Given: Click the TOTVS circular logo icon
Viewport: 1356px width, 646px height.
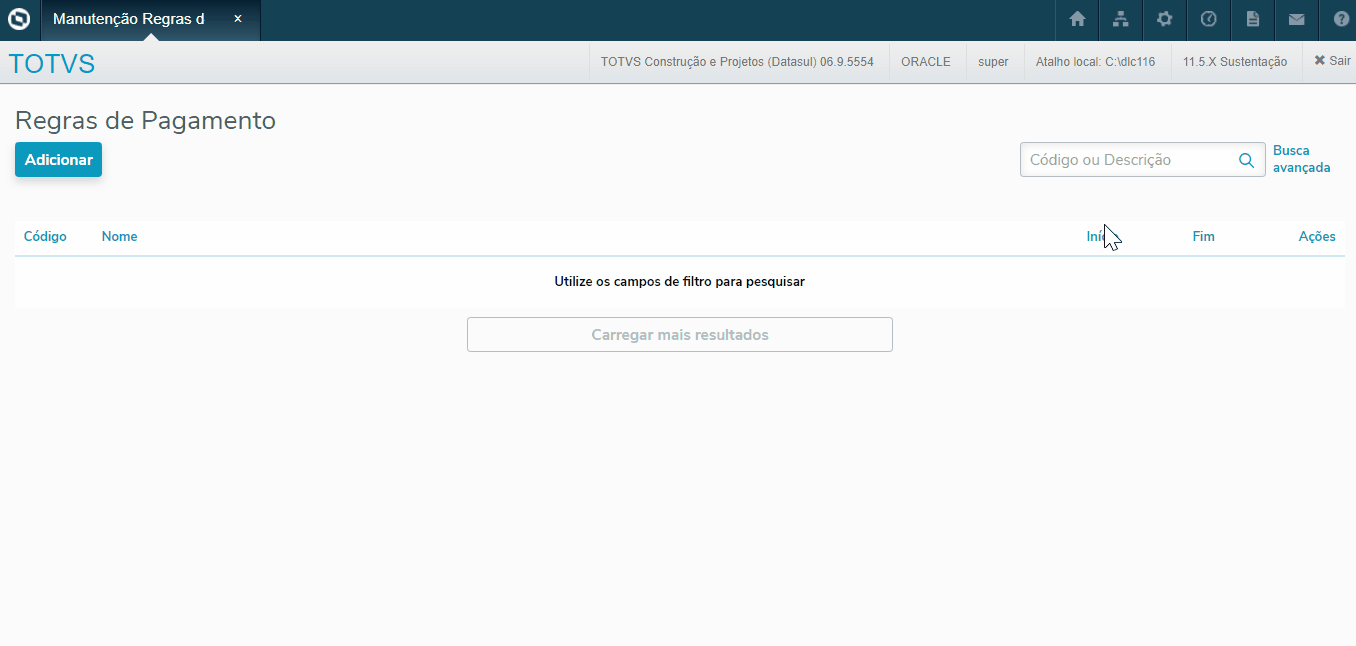Looking at the screenshot, I should click(x=19, y=19).
